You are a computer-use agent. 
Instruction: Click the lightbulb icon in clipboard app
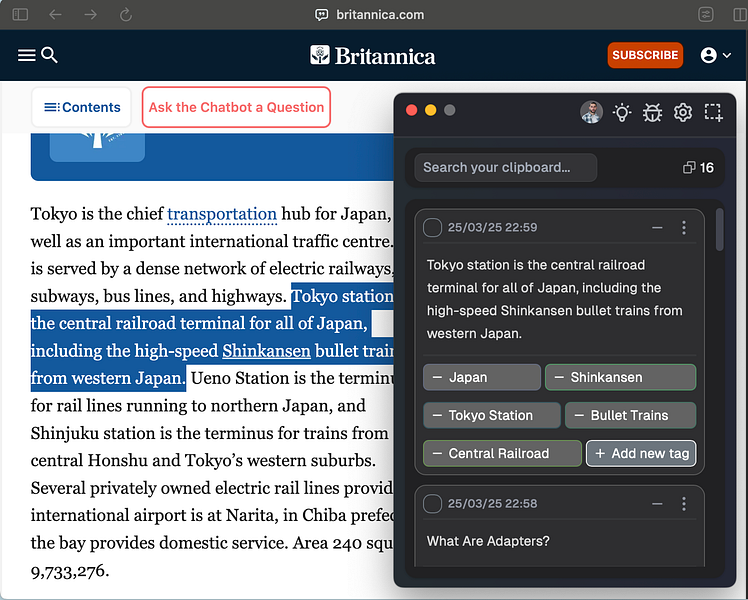click(x=622, y=112)
